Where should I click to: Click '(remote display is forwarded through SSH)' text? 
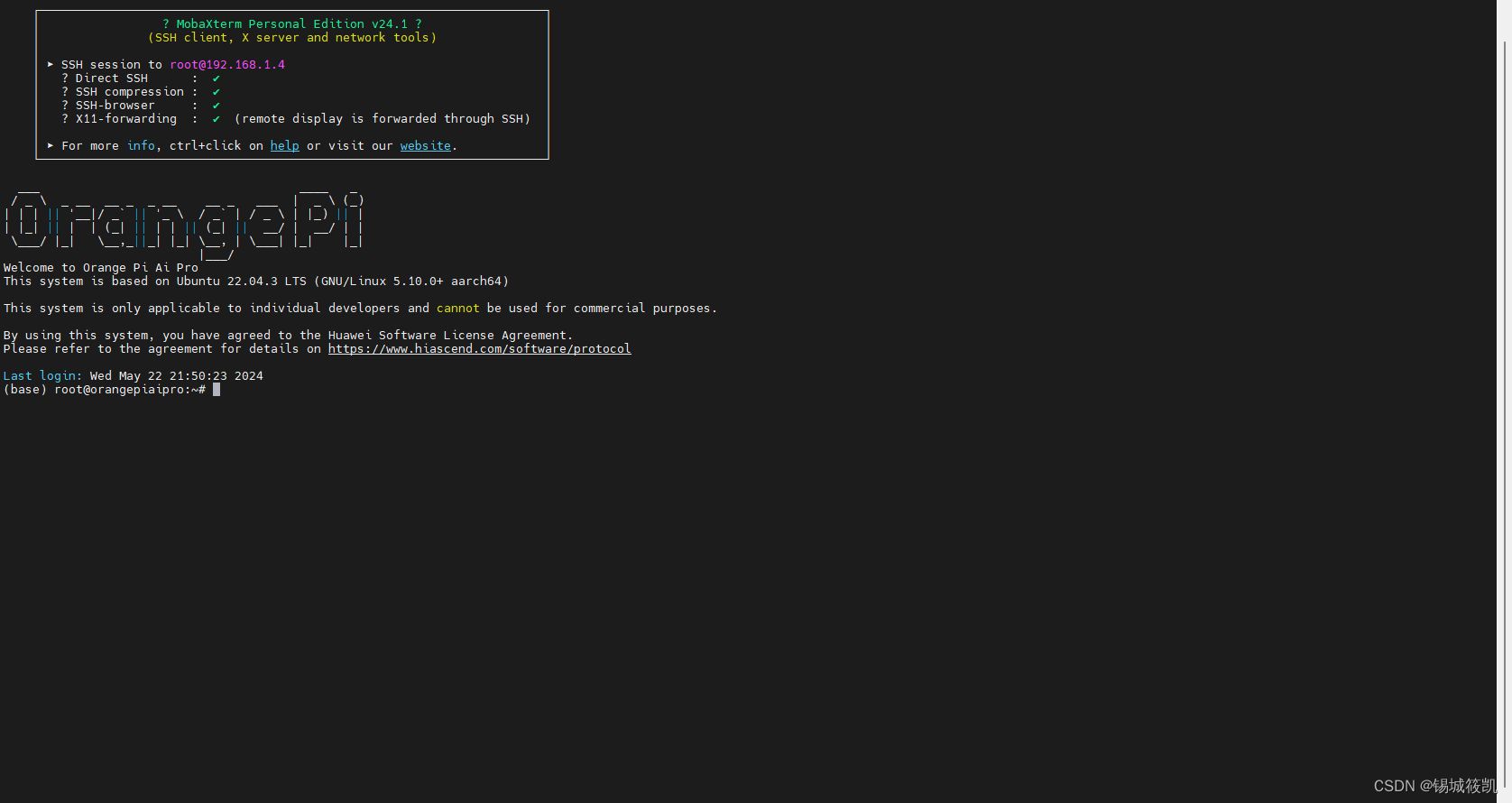tap(383, 119)
